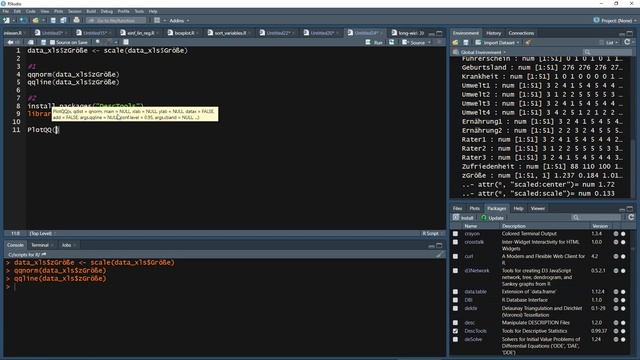The width and height of the screenshot is (640, 360).
Task: Check the d3Network package checkbox
Action: [x=456, y=271]
